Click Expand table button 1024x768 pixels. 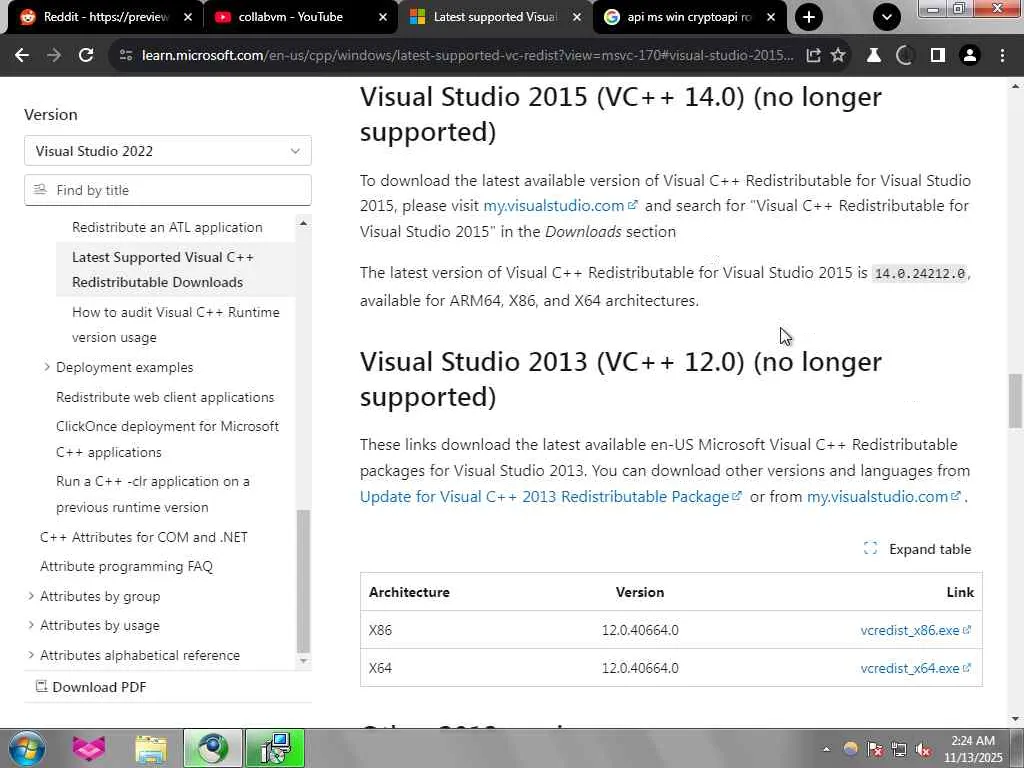click(918, 549)
